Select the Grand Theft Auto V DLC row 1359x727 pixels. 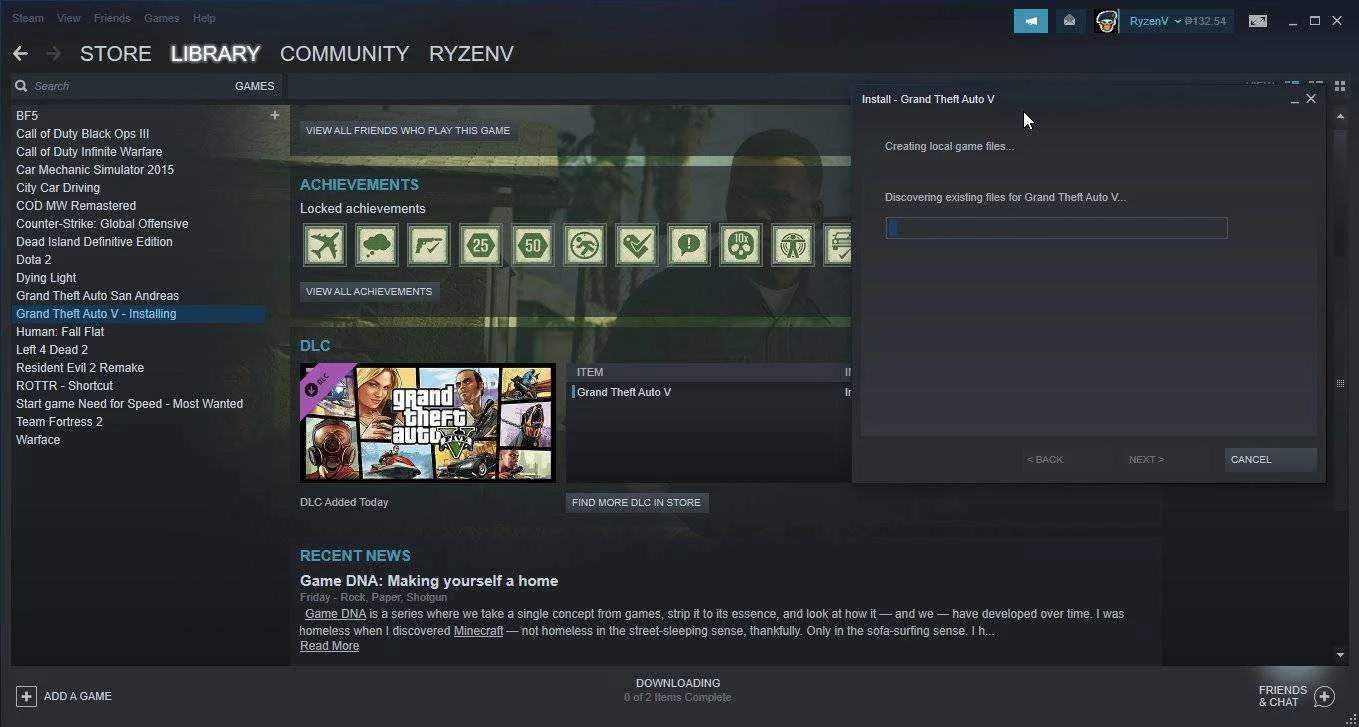tap(708, 393)
